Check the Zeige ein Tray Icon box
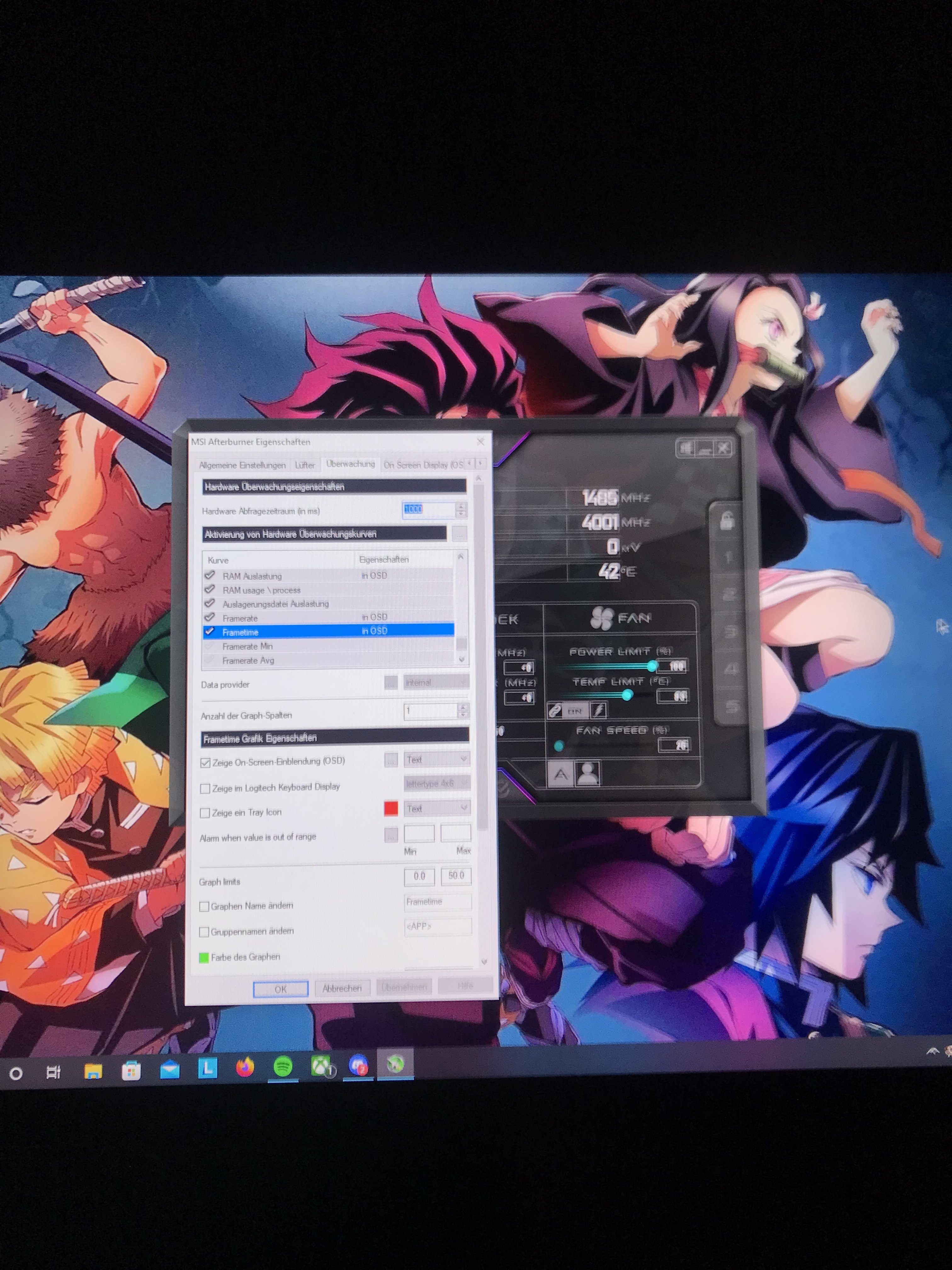Screen dimensions: 952x1270 [x=205, y=813]
